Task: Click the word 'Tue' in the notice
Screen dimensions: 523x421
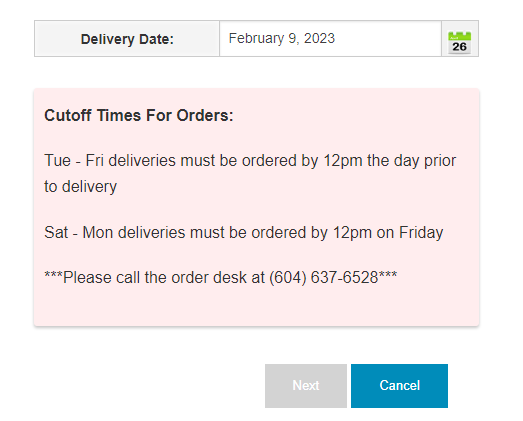Action: tap(58, 161)
